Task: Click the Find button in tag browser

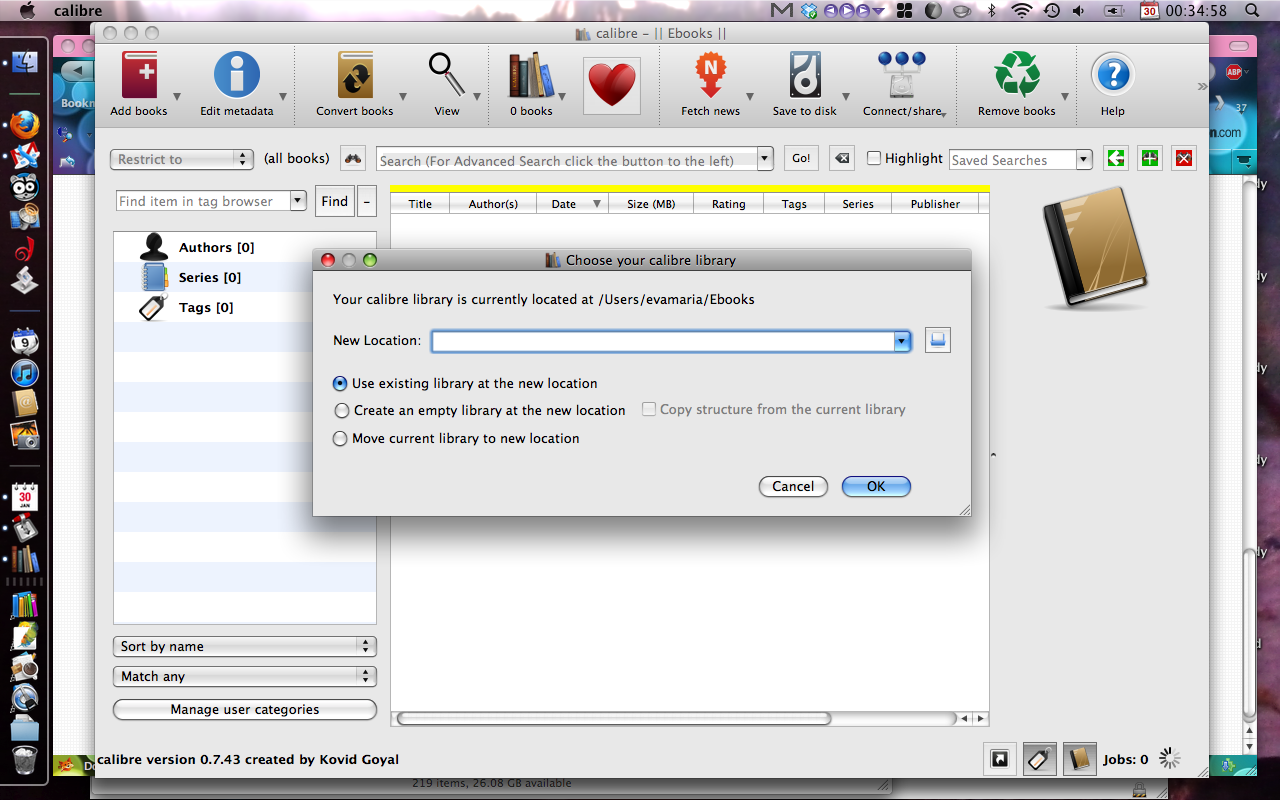Action: pyautogui.click(x=335, y=201)
